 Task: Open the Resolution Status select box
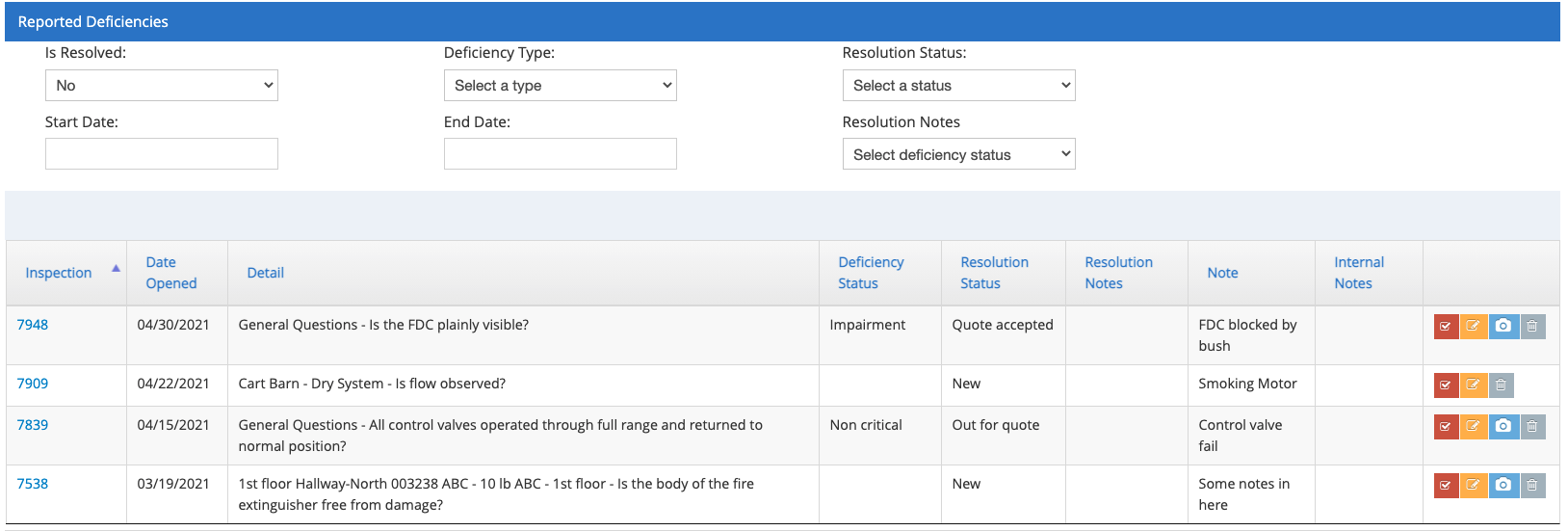(958, 86)
